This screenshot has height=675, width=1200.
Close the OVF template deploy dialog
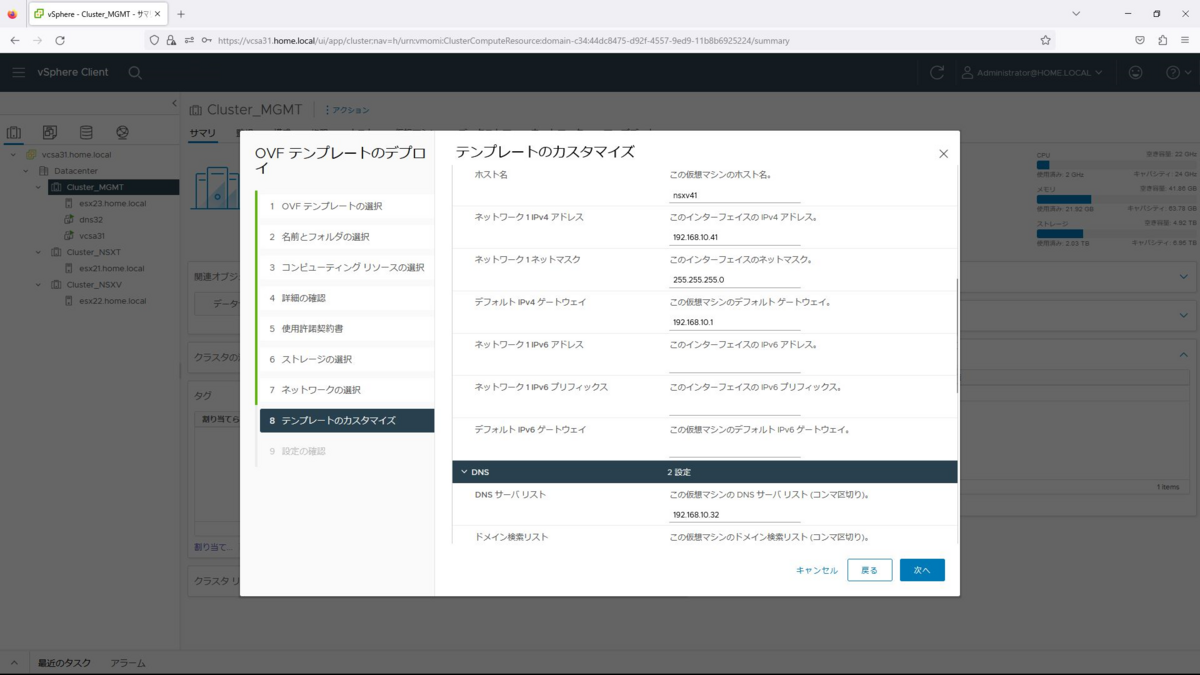click(943, 154)
